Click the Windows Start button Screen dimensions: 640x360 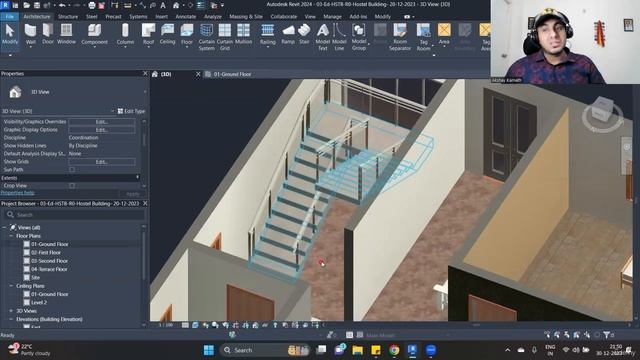[209, 350]
